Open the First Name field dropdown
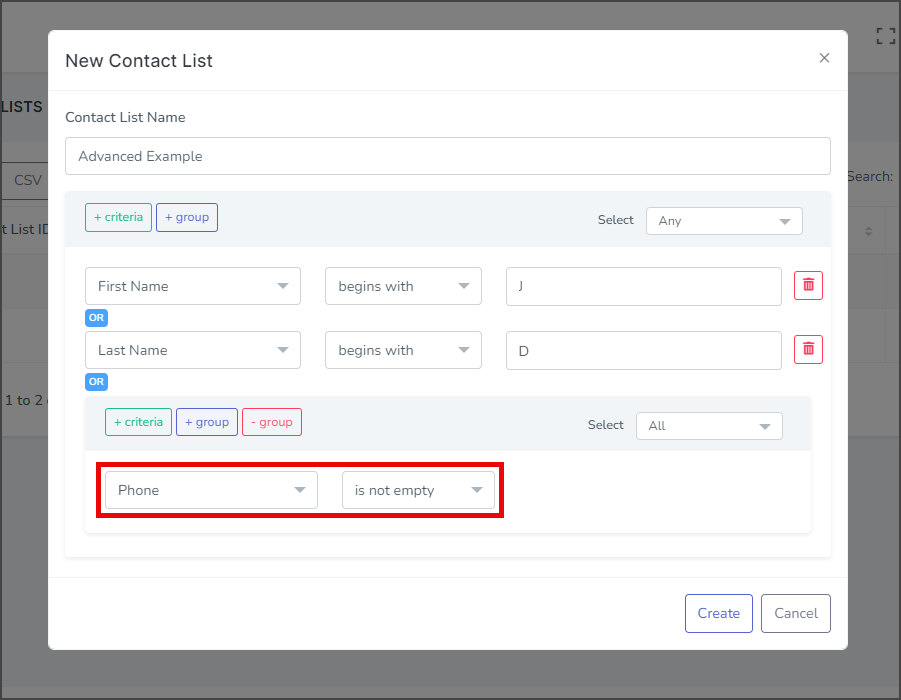 coord(193,286)
